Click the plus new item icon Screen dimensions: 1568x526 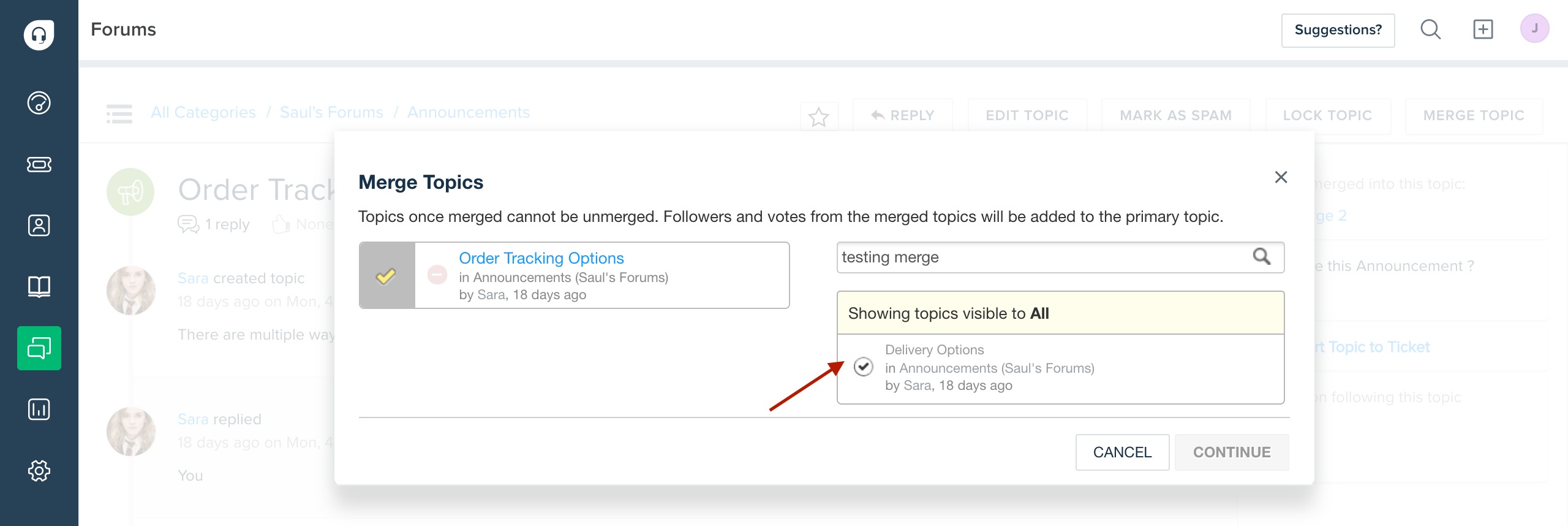click(x=1483, y=29)
